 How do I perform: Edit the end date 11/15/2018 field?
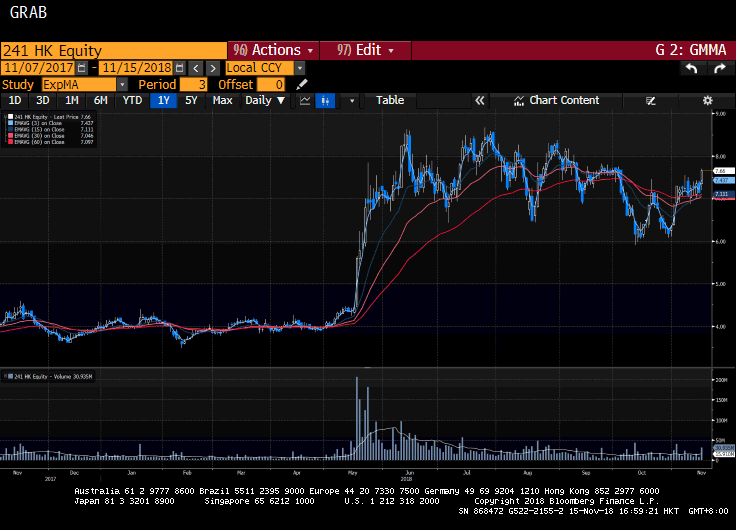(x=137, y=68)
